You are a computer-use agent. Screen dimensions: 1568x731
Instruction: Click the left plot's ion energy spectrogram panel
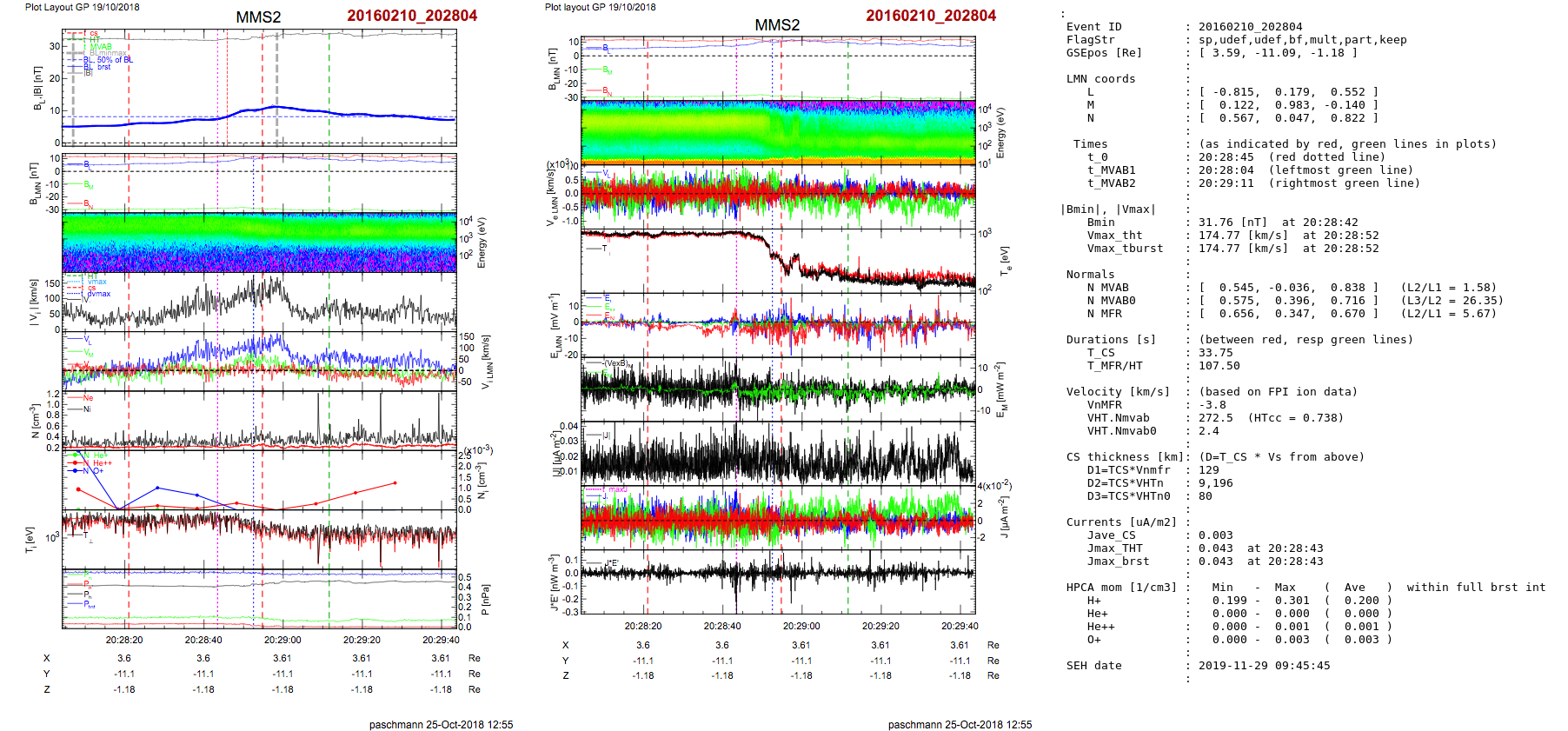click(259, 243)
